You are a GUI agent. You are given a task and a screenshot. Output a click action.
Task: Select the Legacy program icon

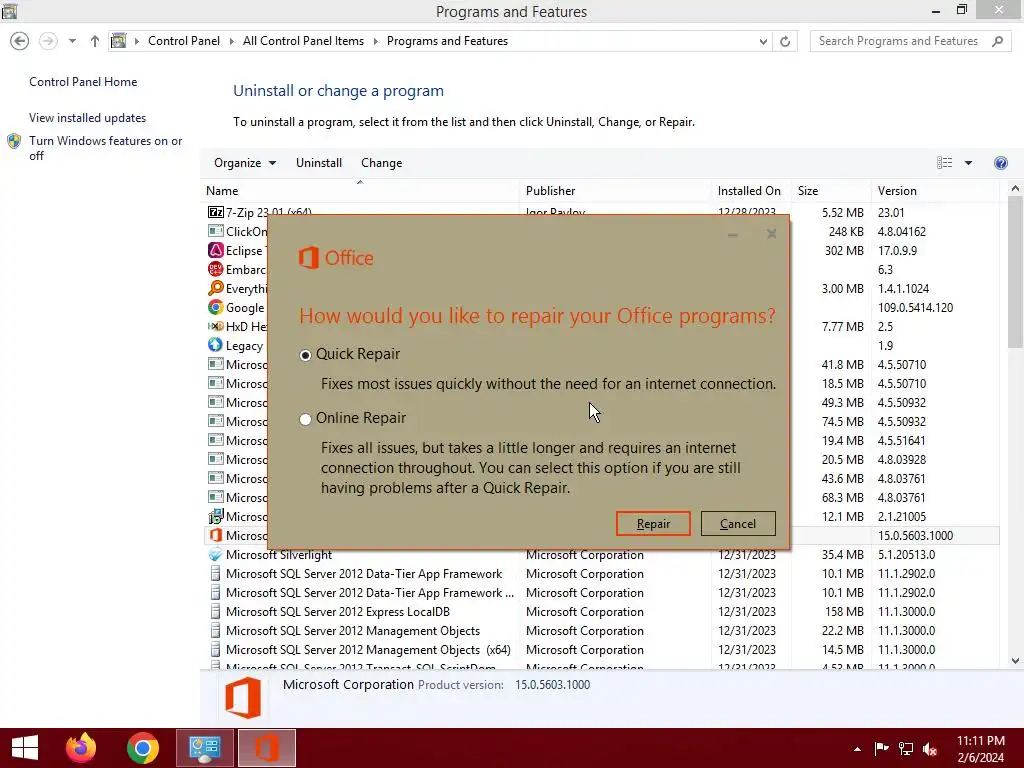coord(216,345)
